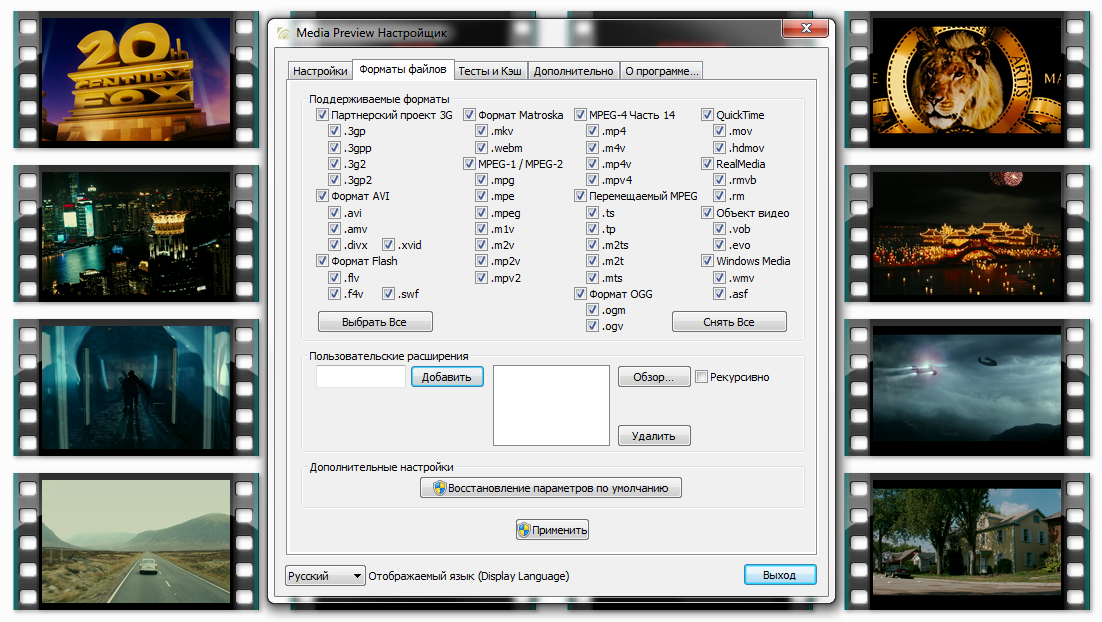Toggle the Формат Flash group checkbox
The height and width of the screenshot is (622, 1102).
point(322,261)
